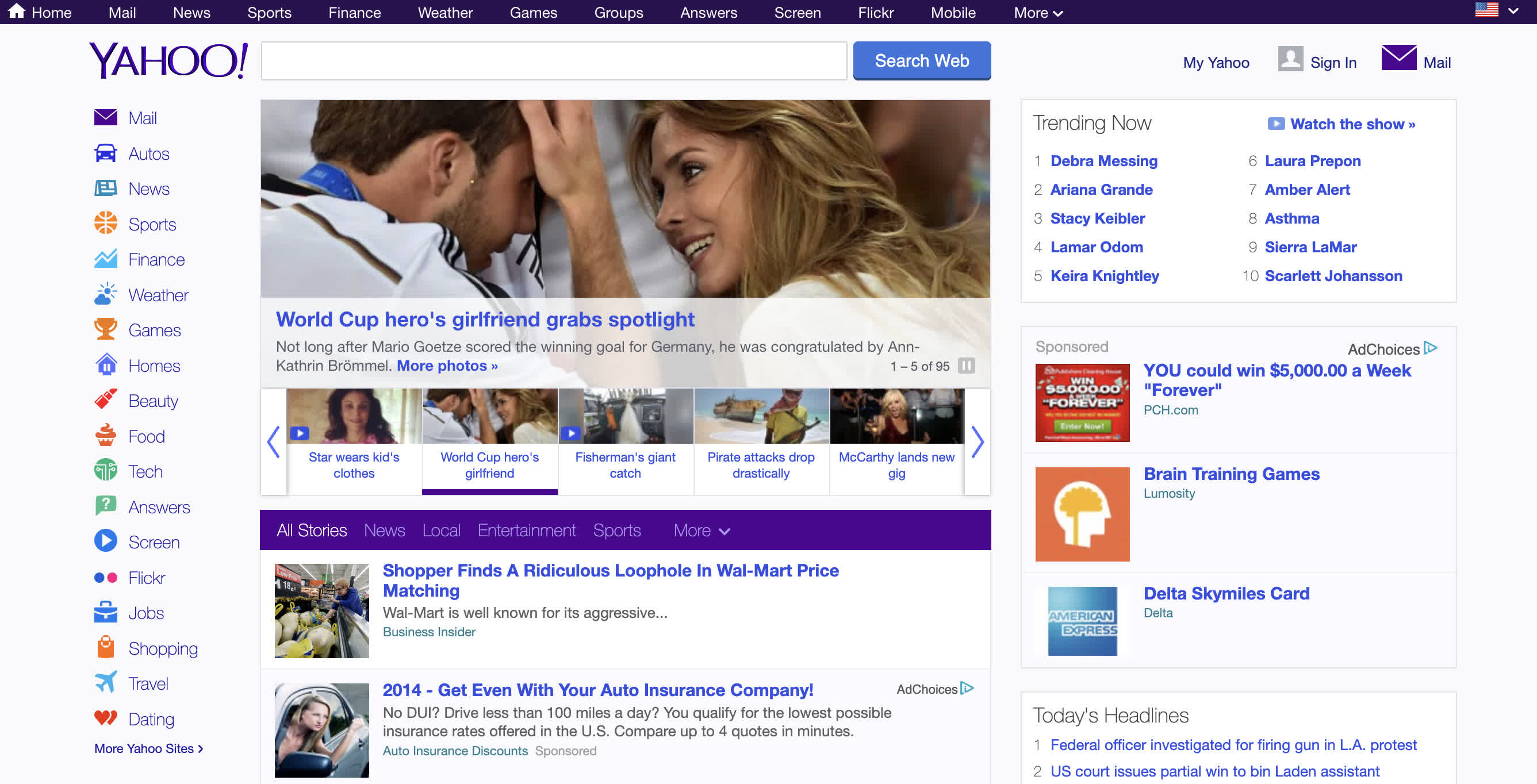Click the Search Web button
1537x784 pixels.
click(921, 60)
